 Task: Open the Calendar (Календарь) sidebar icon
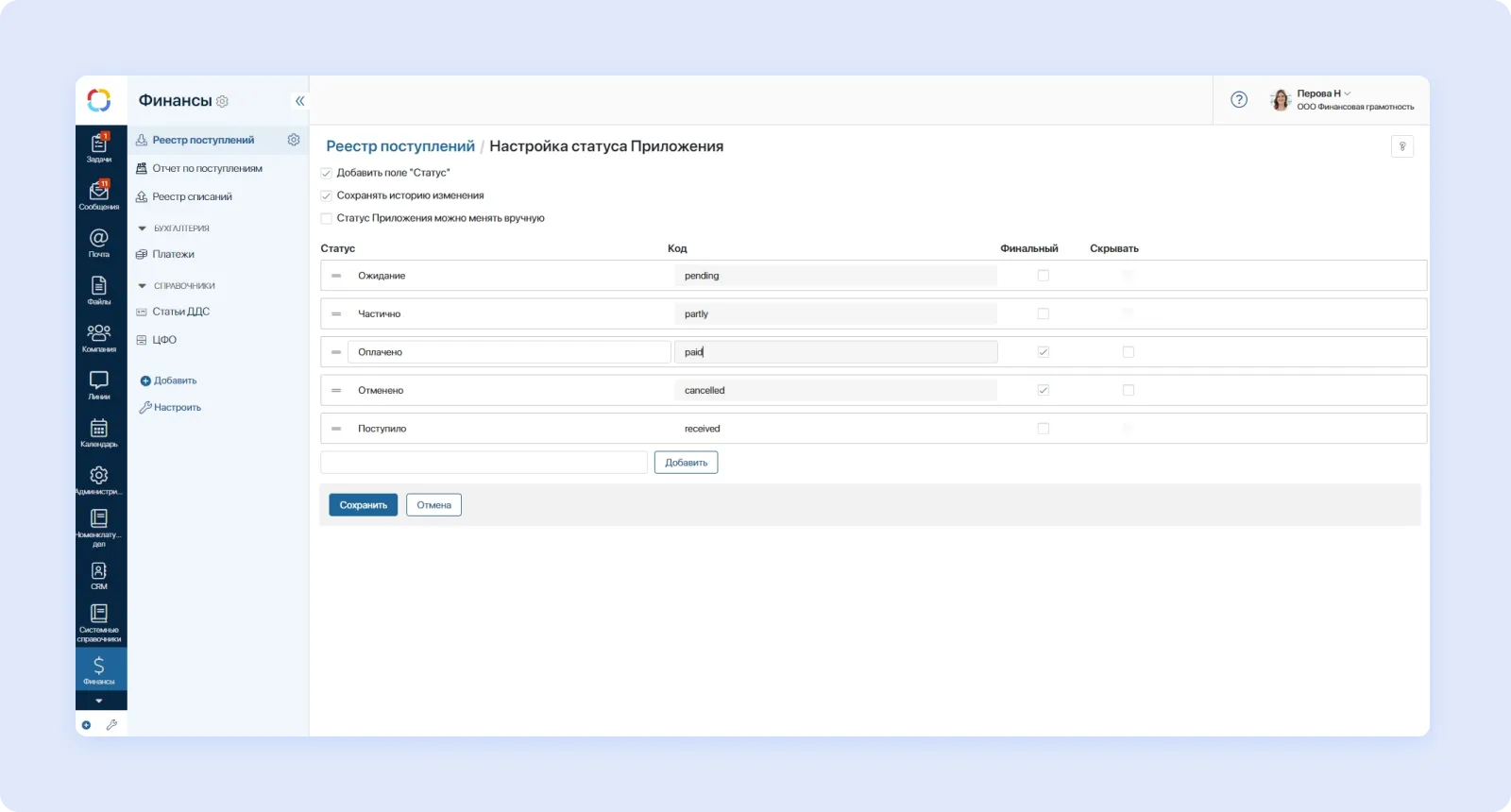click(x=99, y=432)
